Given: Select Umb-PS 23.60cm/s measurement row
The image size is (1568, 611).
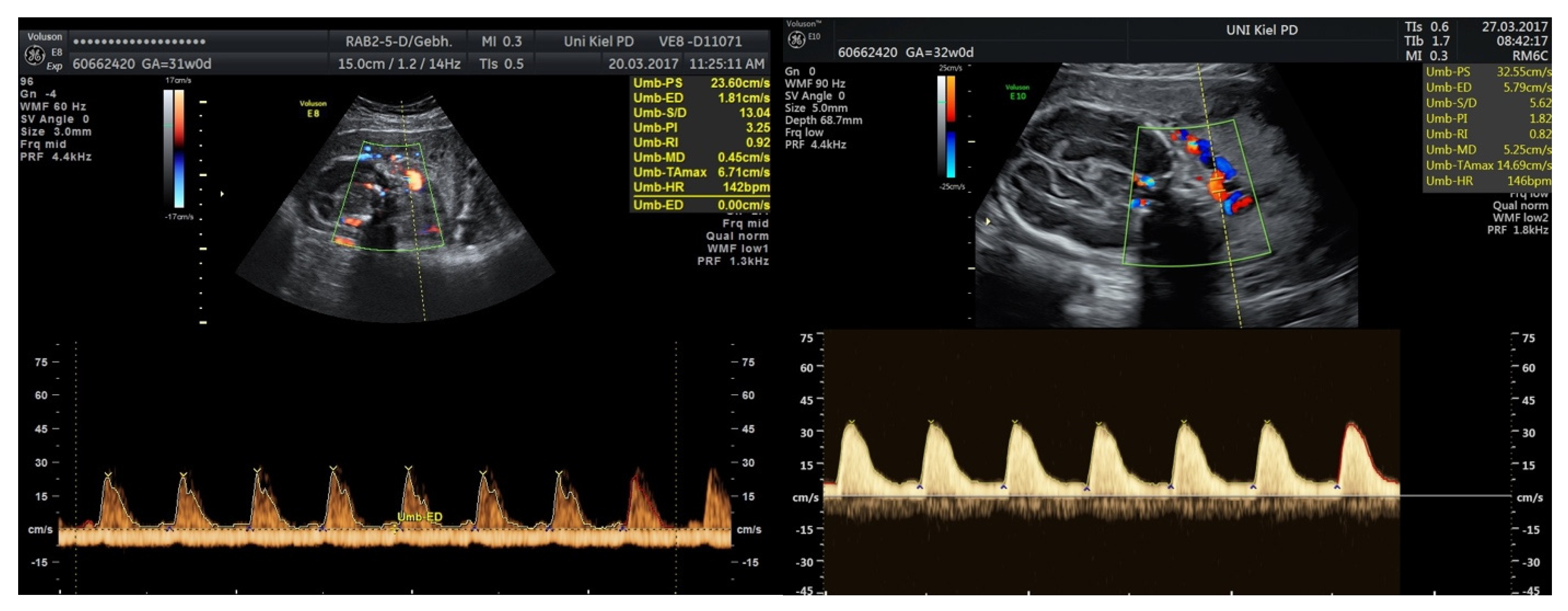Looking at the screenshot, I should click(700, 83).
